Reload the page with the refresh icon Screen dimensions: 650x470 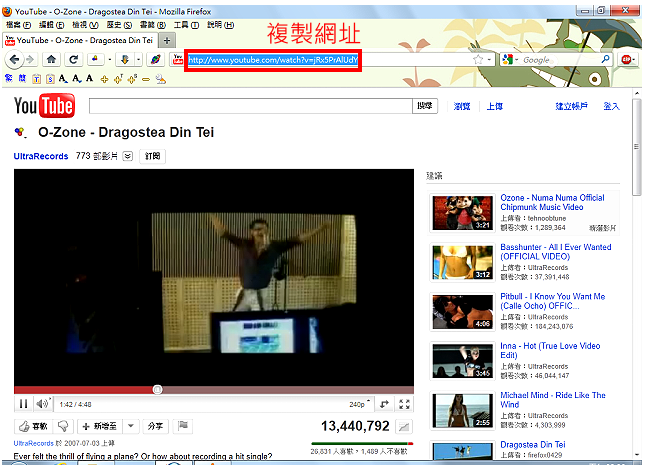pos(73,60)
